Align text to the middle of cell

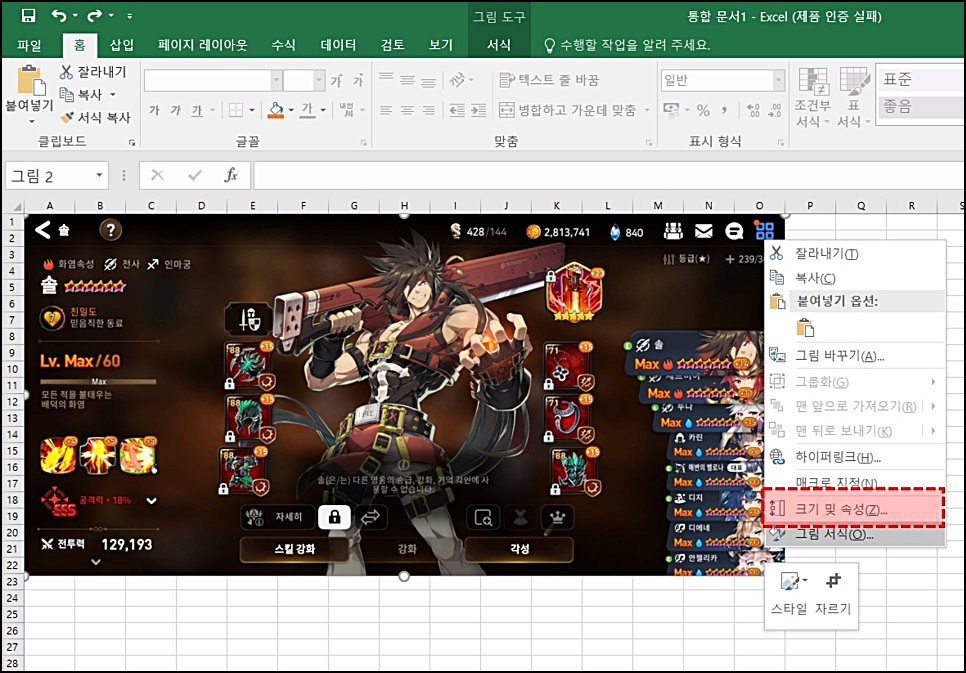click(x=407, y=80)
